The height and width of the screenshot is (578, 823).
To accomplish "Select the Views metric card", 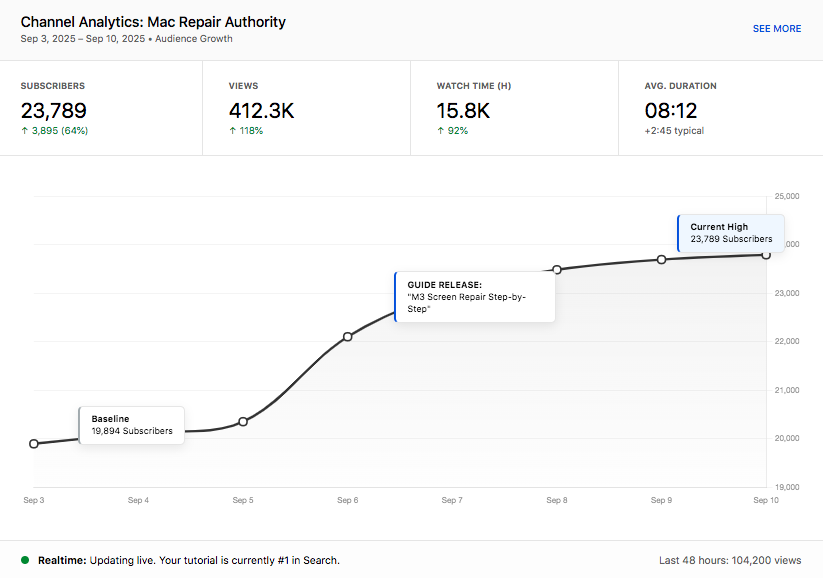I will tap(306, 108).
